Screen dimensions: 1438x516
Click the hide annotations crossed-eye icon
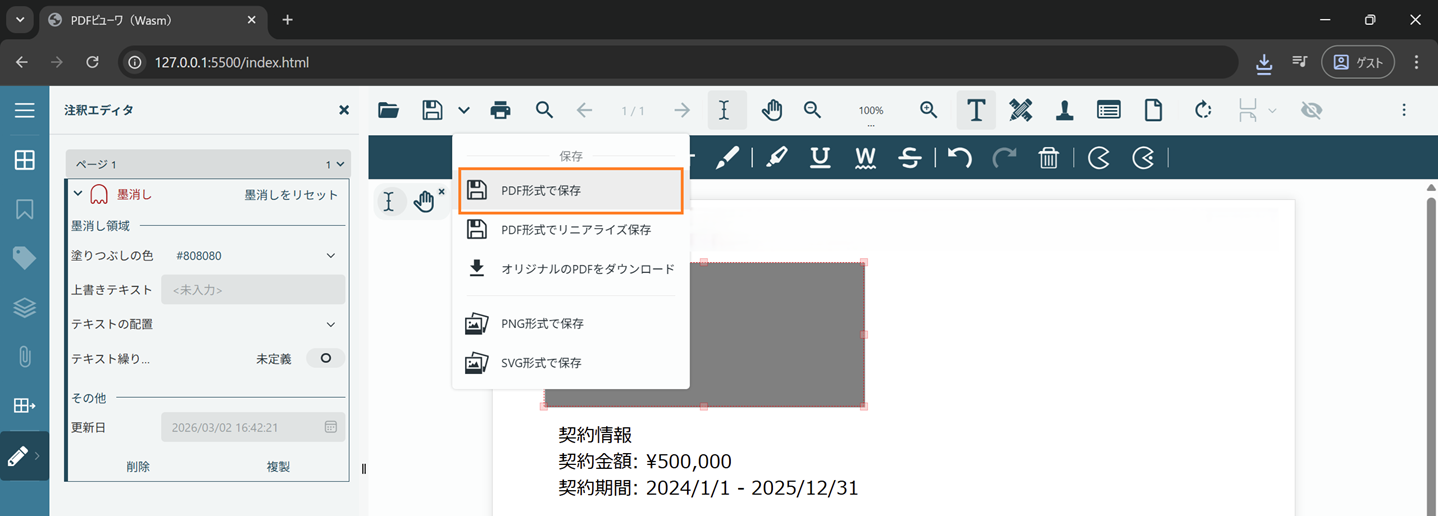pos(1312,110)
